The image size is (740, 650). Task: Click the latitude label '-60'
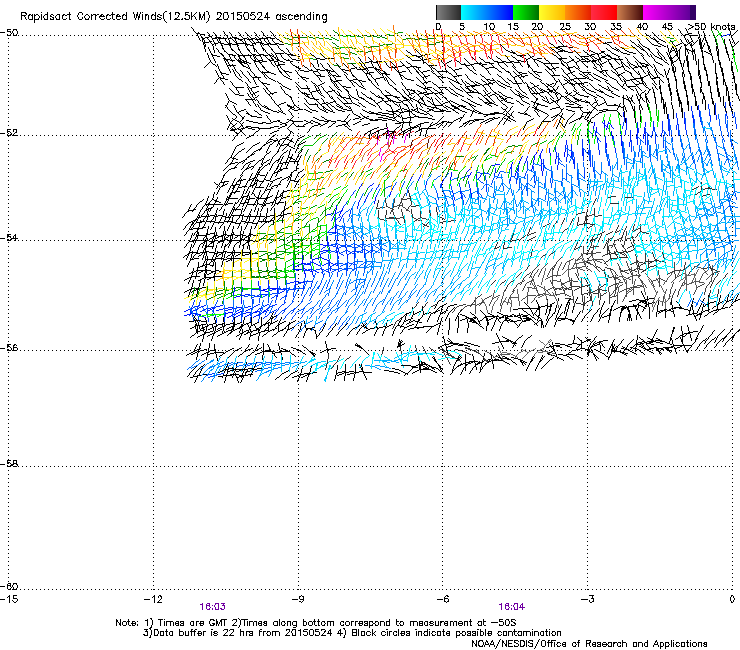click(9, 586)
